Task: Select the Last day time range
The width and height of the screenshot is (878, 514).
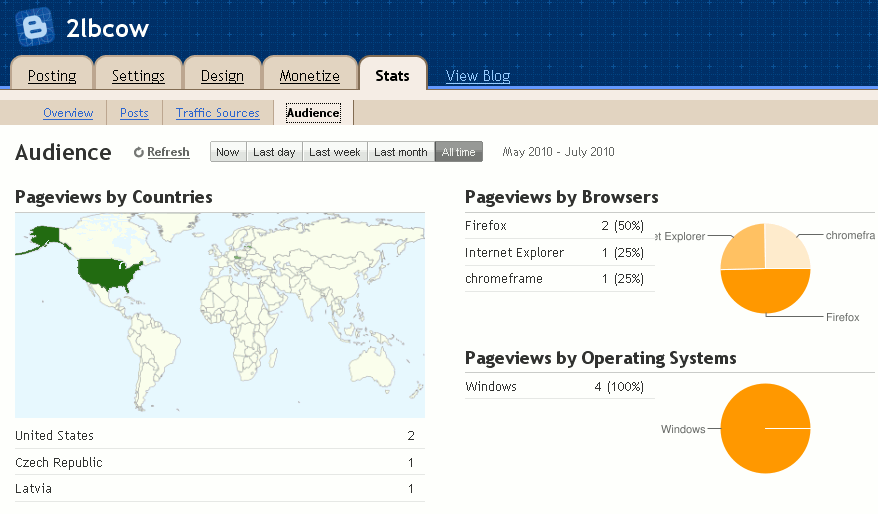Action: click(x=273, y=152)
